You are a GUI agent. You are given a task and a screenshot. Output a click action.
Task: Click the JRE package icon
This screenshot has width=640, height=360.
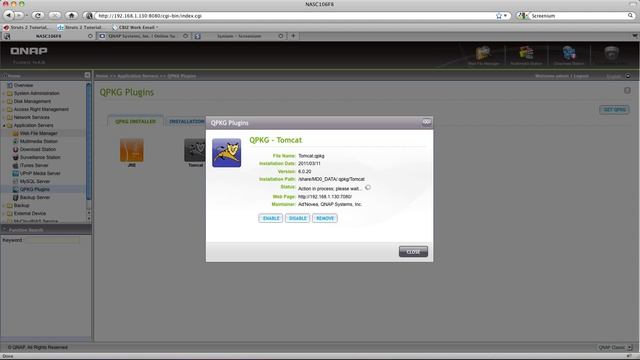(x=131, y=151)
